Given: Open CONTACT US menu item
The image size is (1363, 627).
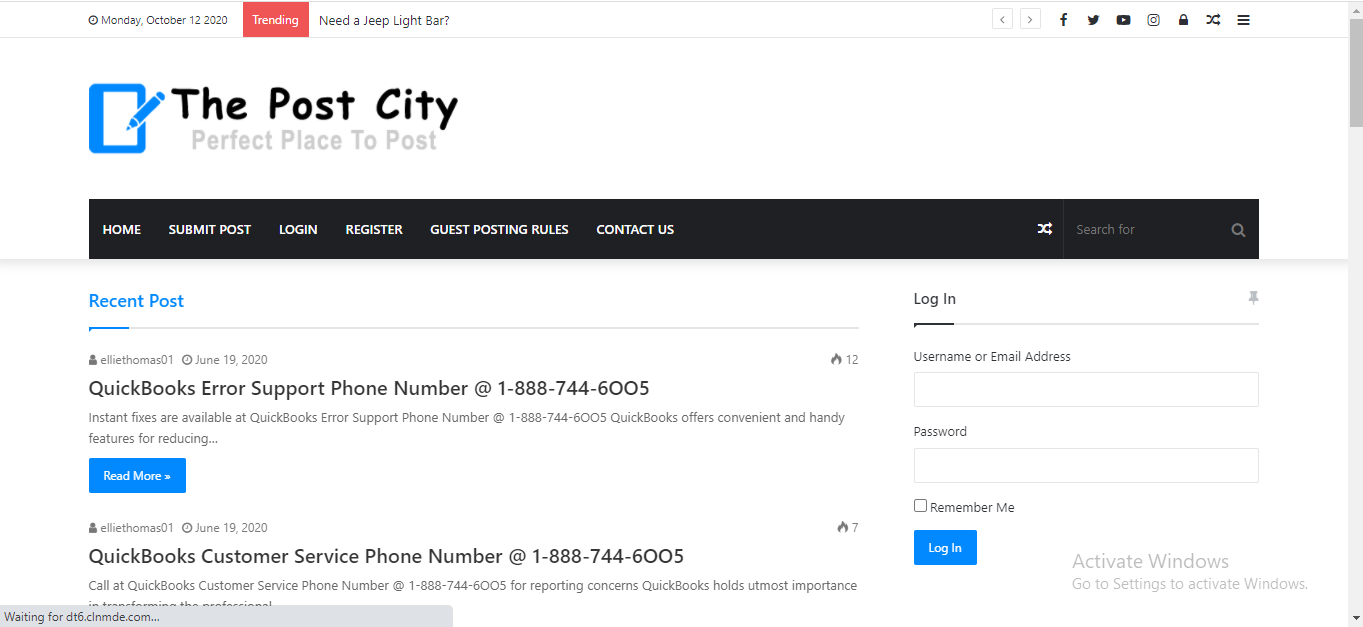Looking at the screenshot, I should 635,229.
